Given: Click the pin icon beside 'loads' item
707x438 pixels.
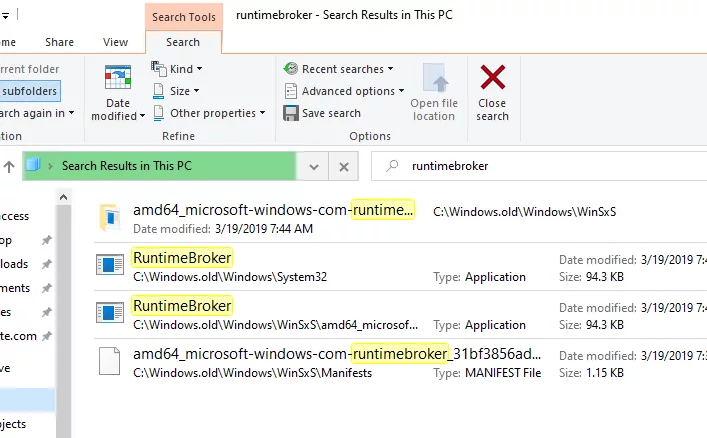Looking at the screenshot, I should tap(46, 264).
